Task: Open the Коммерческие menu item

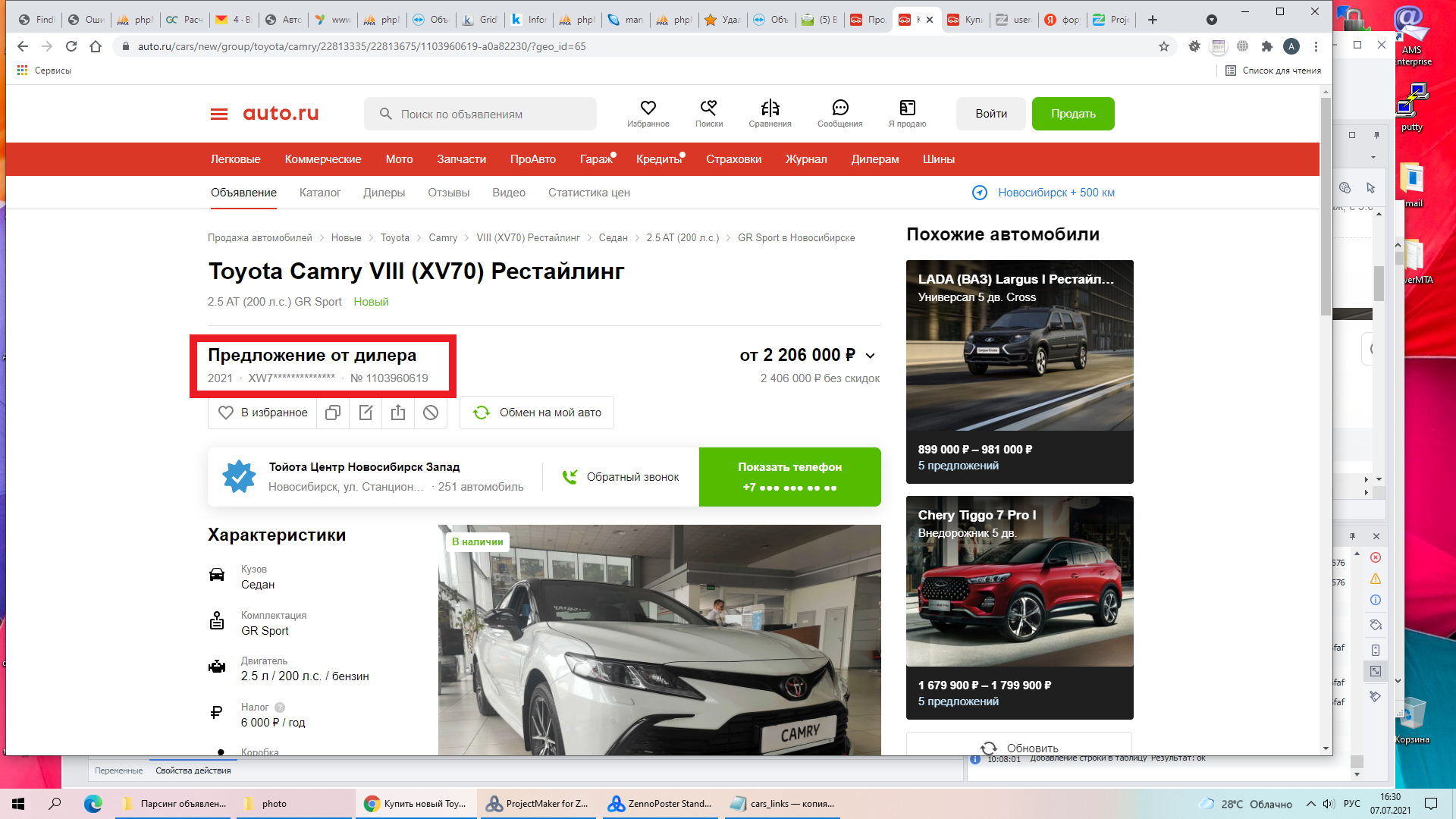Action: click(323, 159)
